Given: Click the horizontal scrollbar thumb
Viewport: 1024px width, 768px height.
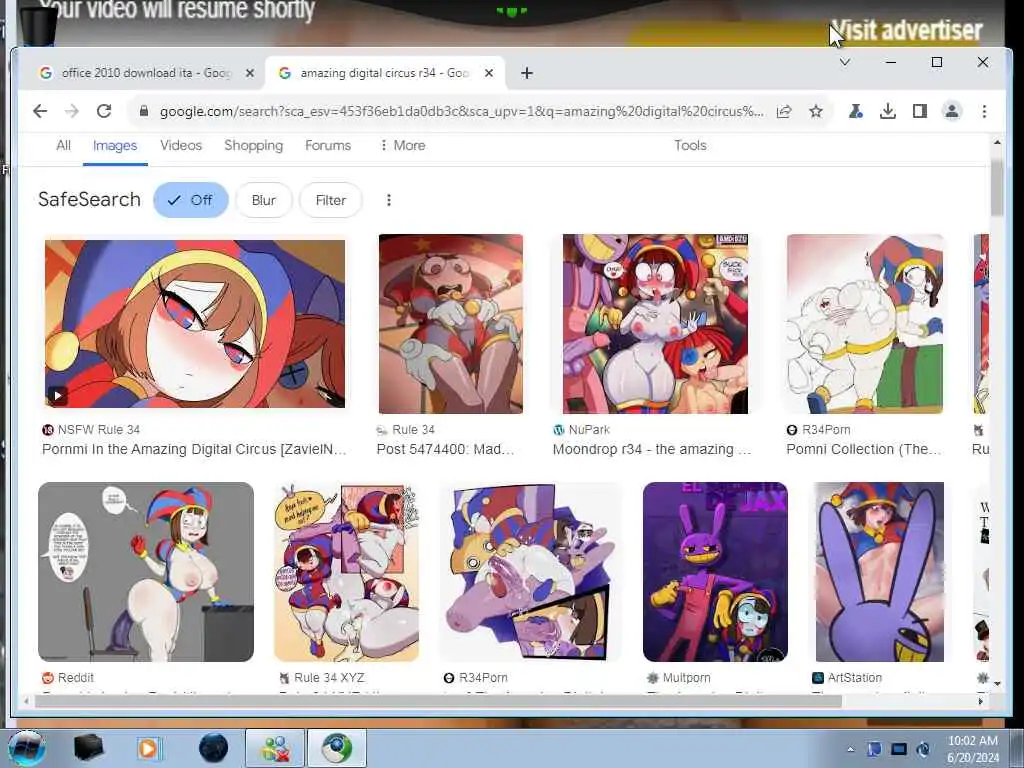Looking at the screenshot, I should pos(438,701).
